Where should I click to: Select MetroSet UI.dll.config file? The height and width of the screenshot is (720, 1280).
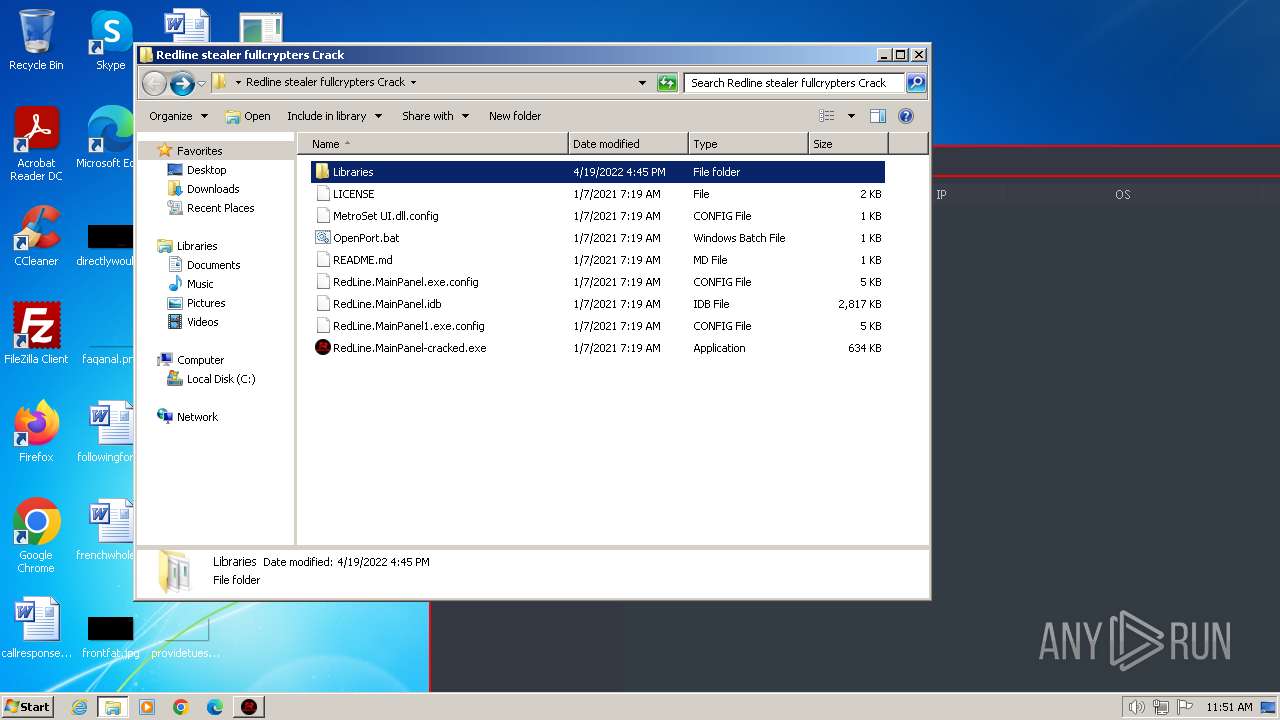[x=597, y=216]
